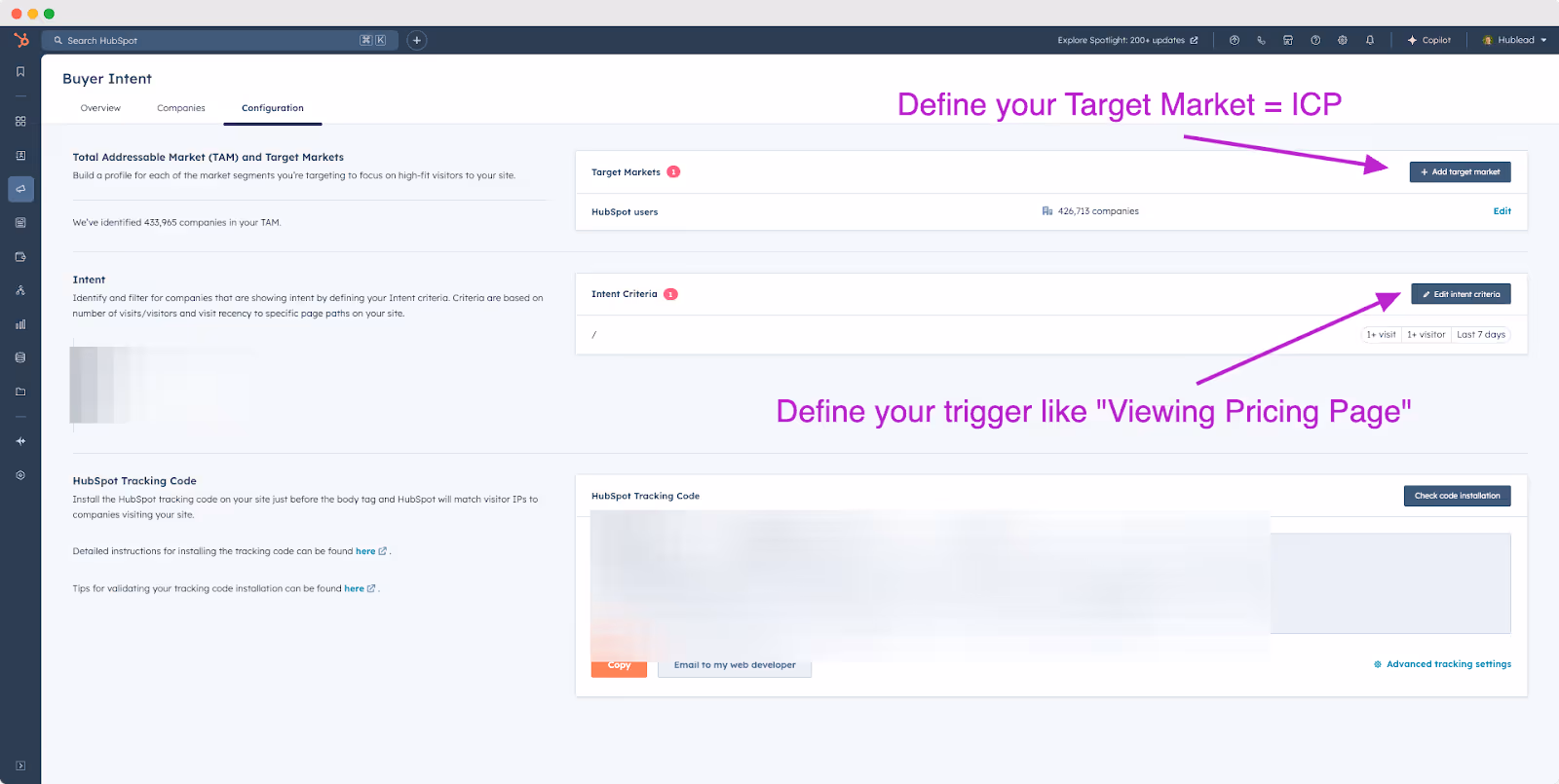Open Explore Spotlight: 200+ updates link
Viewport: 1559px width, 784px height.
(x=1127, y=40)
